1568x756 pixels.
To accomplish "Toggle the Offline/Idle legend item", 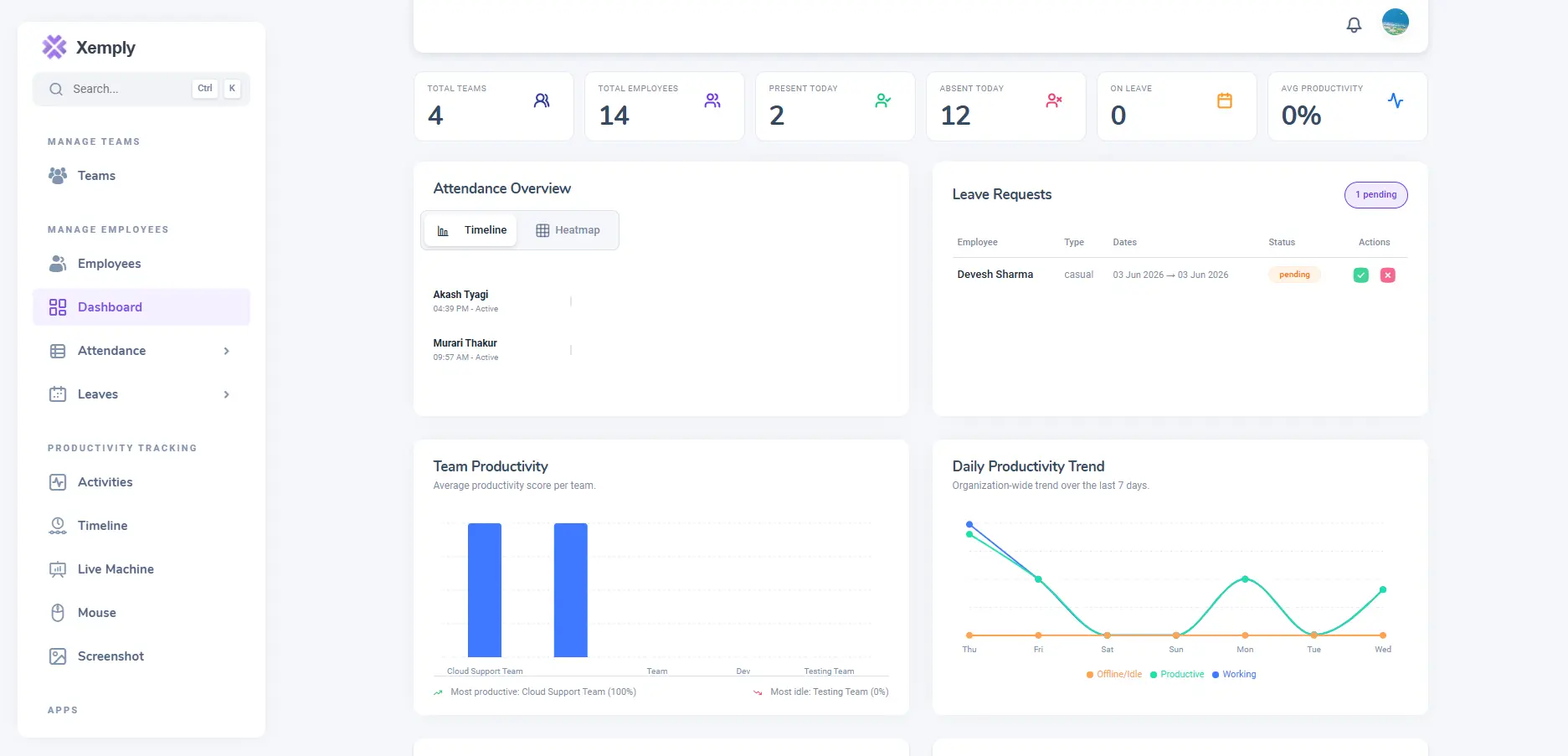I will (1114, 675).
